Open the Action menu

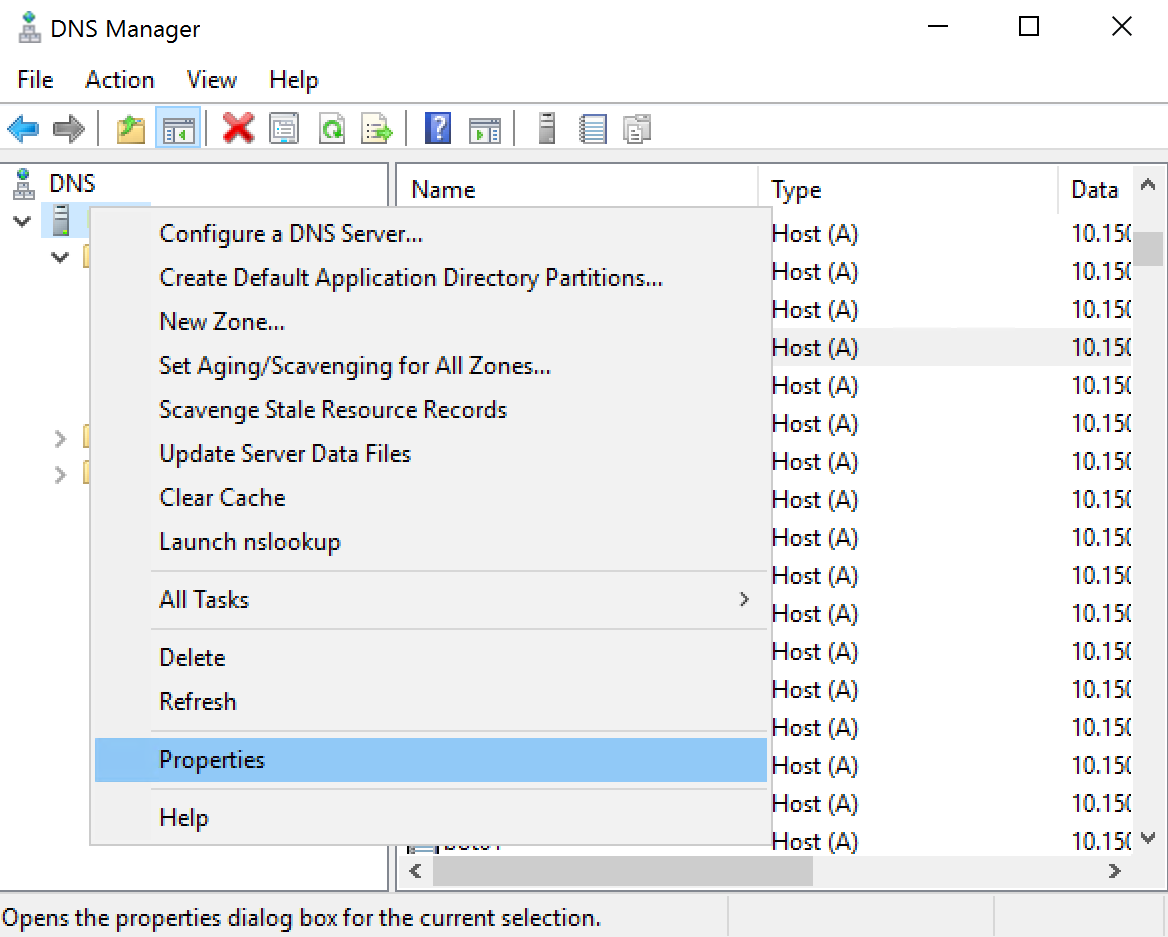[x=119, y=80]
